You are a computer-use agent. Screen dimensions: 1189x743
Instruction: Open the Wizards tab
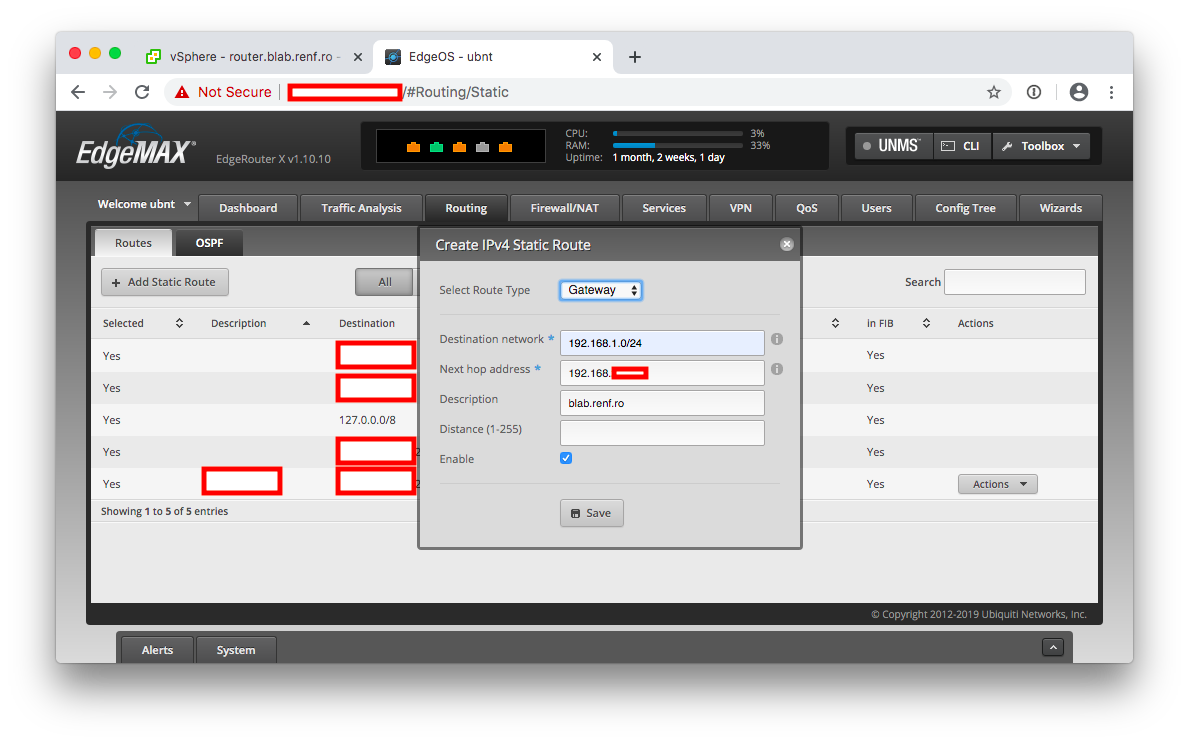(1061, 208)
